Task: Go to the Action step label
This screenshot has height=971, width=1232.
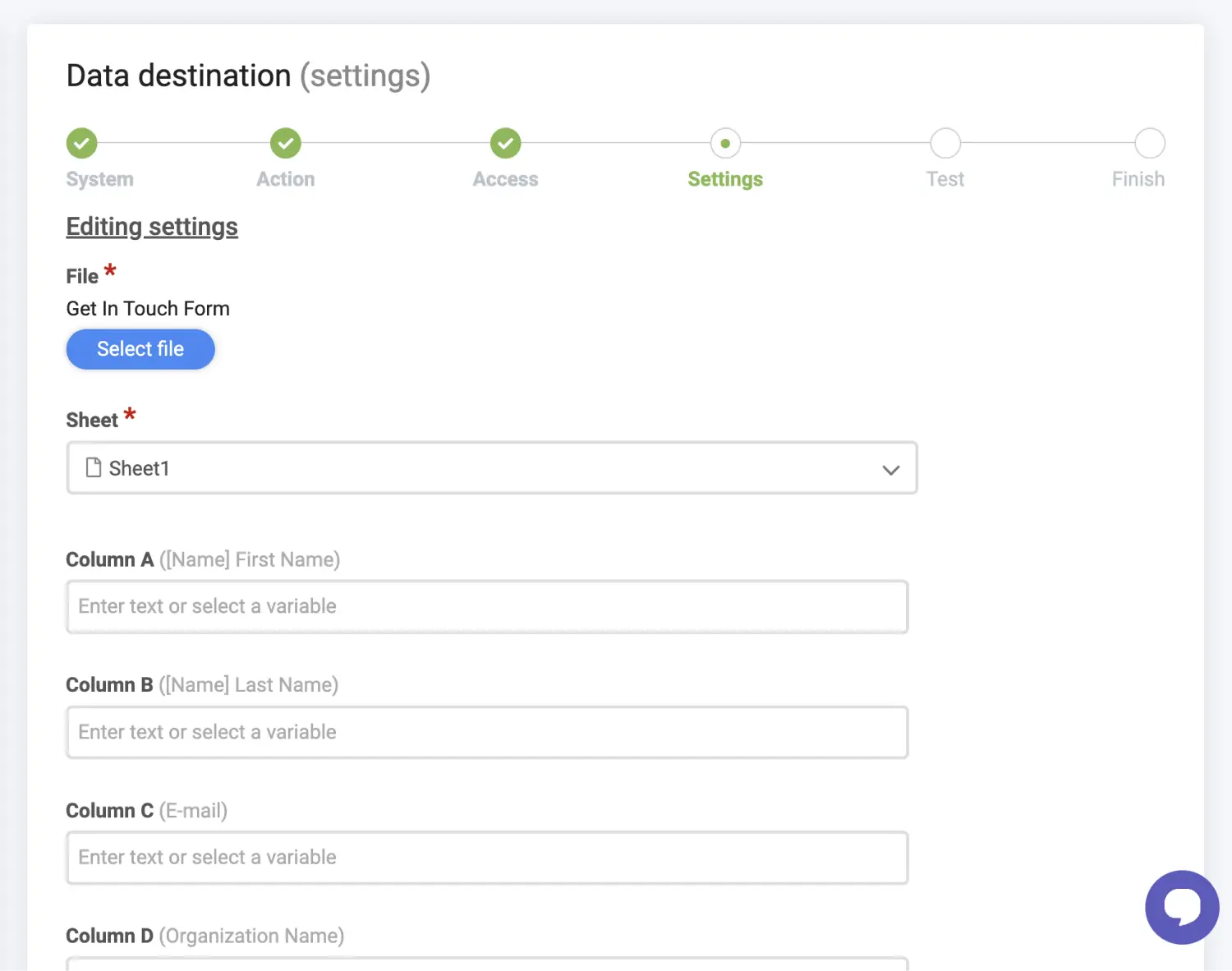Action: pyautogui.click(x=286, y=179)
